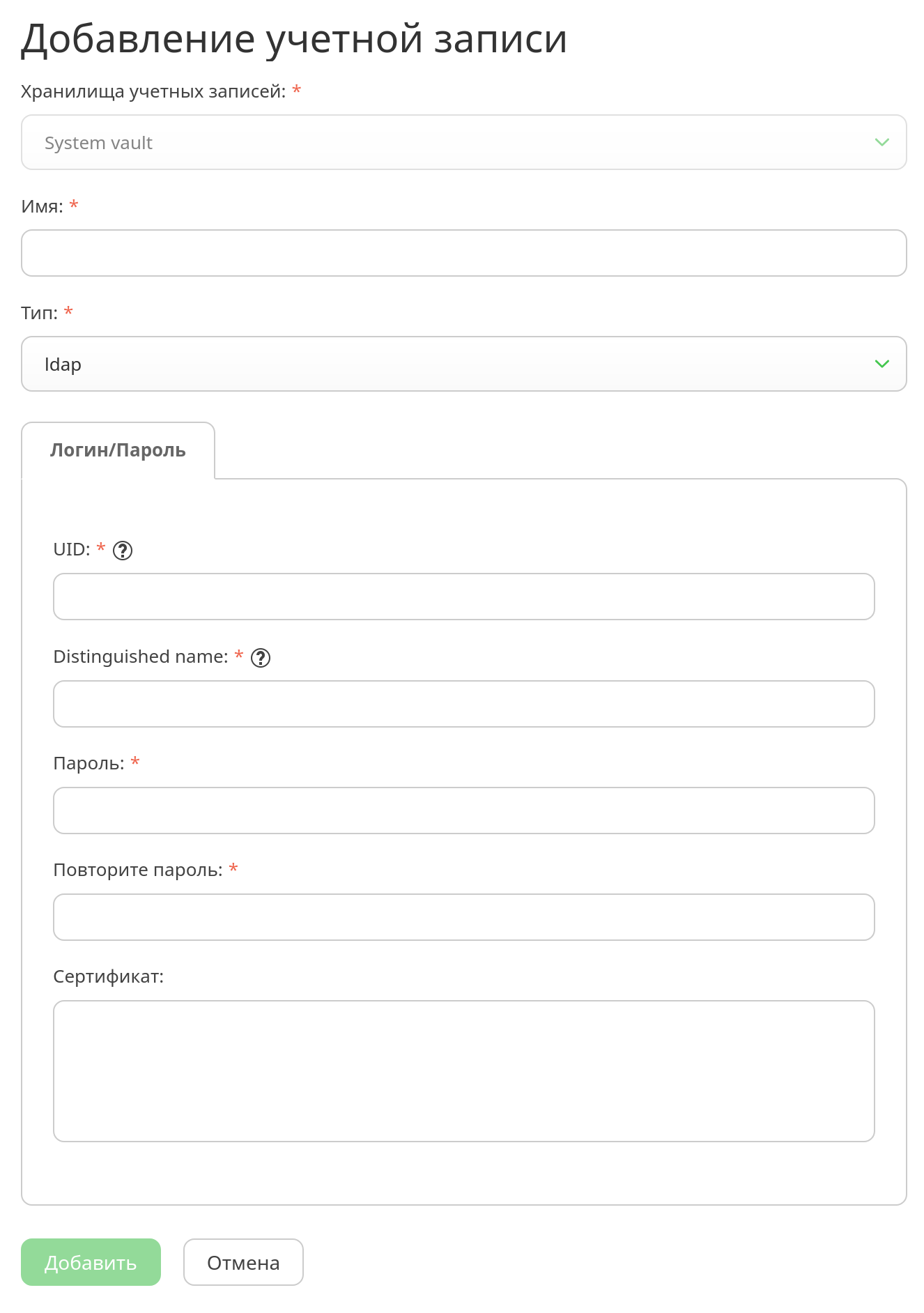Click the Пароль password field
Viewport: 924px width, 1313px height.
464,811
